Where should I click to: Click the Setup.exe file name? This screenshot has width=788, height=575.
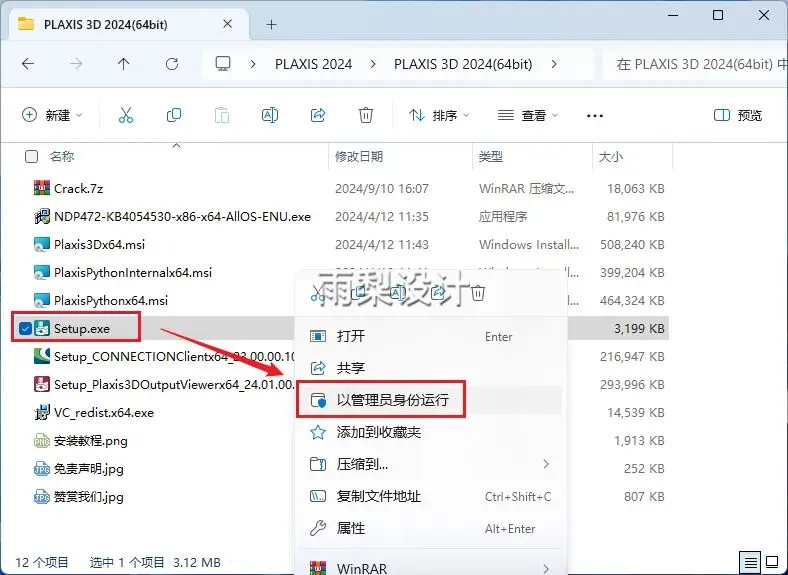[x=82, y=329]
